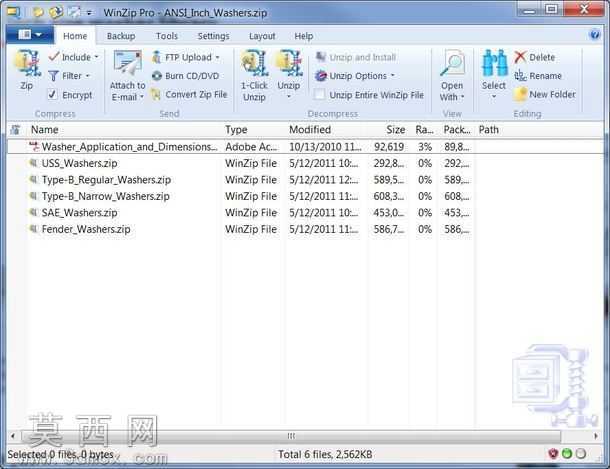Switch to the Help ribbon tab
Viewport: 610px width, 469px height.
(x=304, y=36)
